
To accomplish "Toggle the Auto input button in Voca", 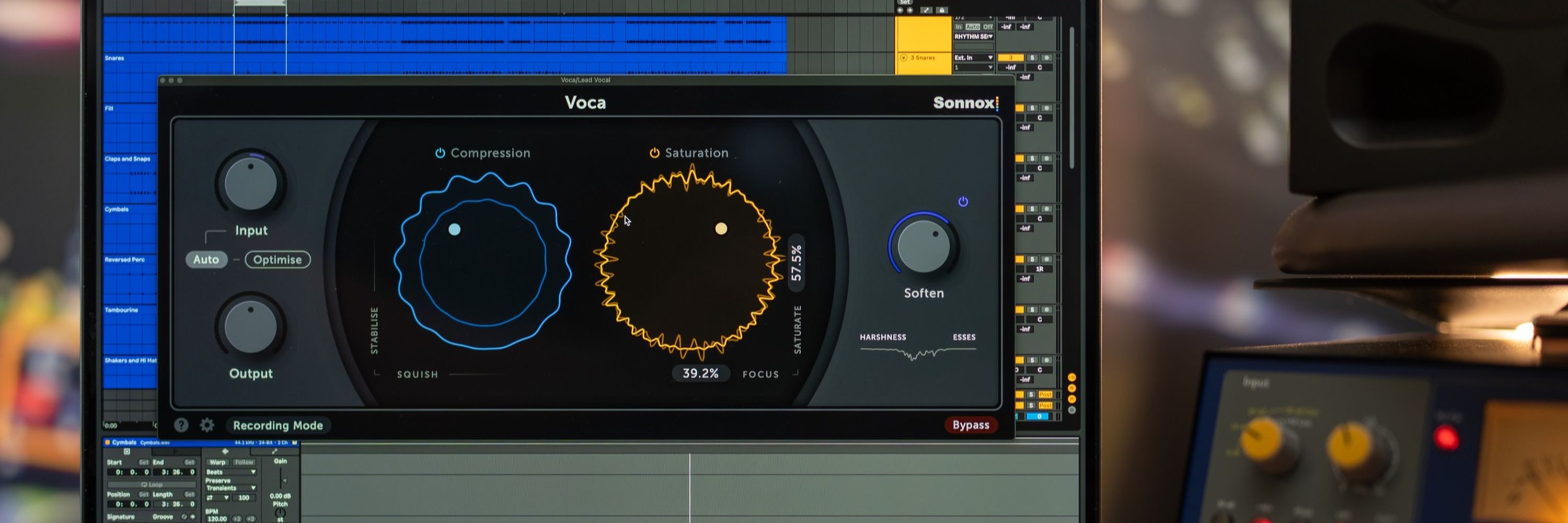I will (x=206, y=259).
